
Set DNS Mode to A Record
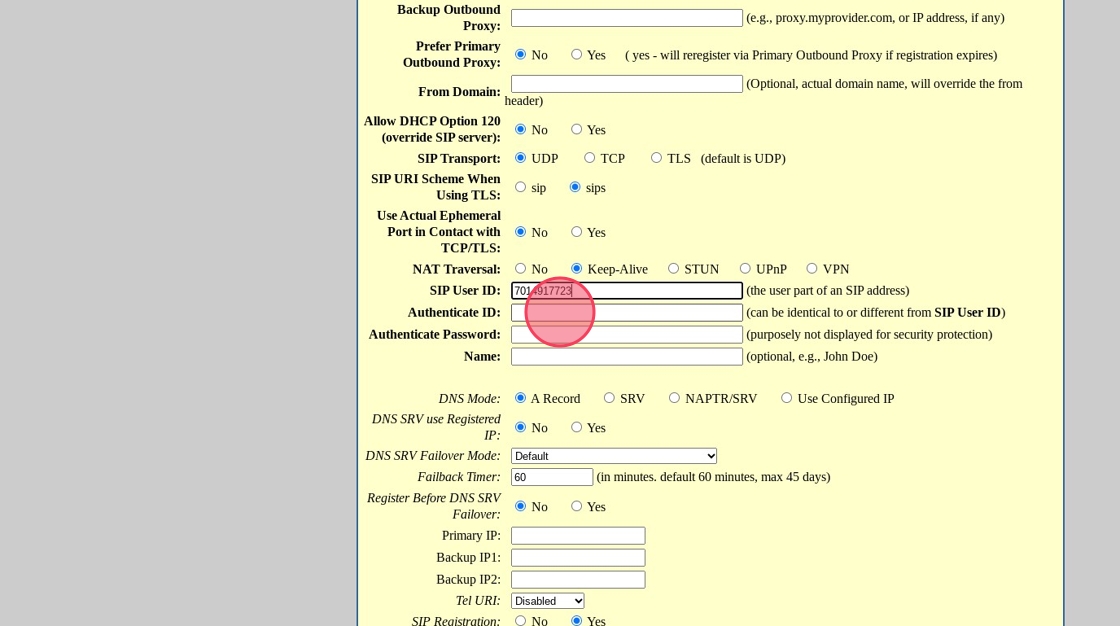520,397
